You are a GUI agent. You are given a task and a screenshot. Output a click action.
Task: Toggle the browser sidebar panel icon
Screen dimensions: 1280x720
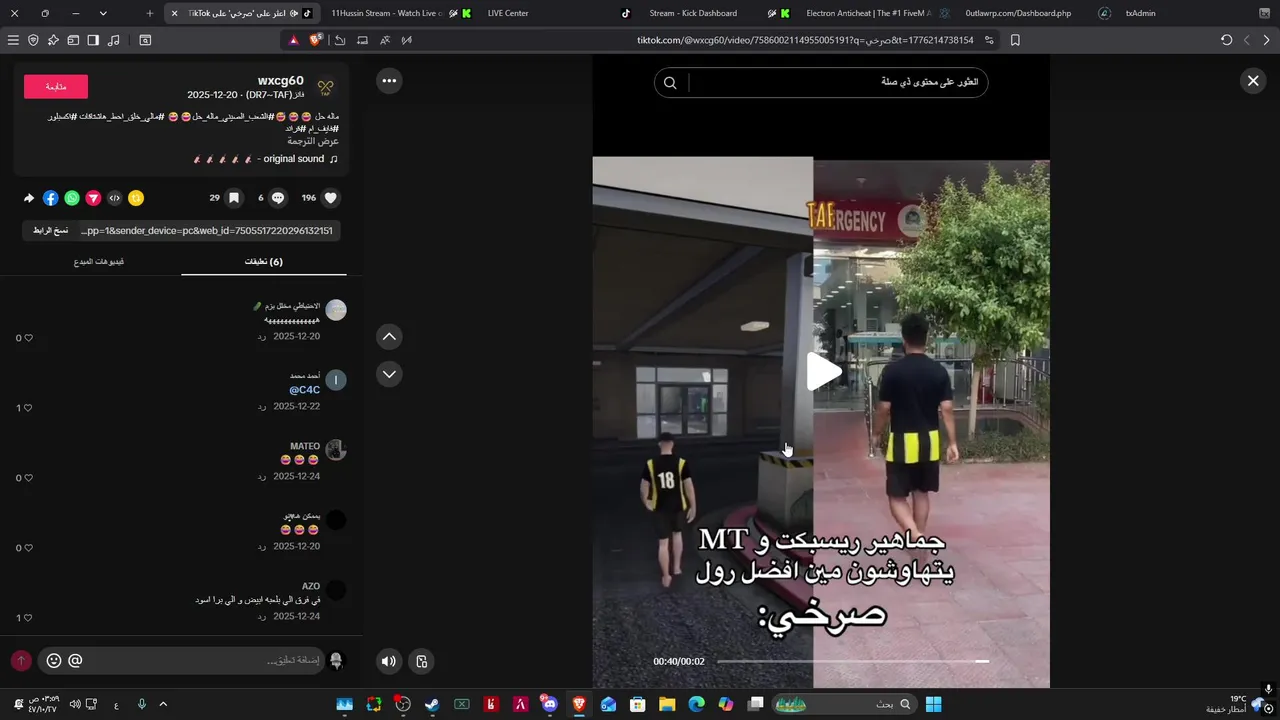(x=93, y=40)
